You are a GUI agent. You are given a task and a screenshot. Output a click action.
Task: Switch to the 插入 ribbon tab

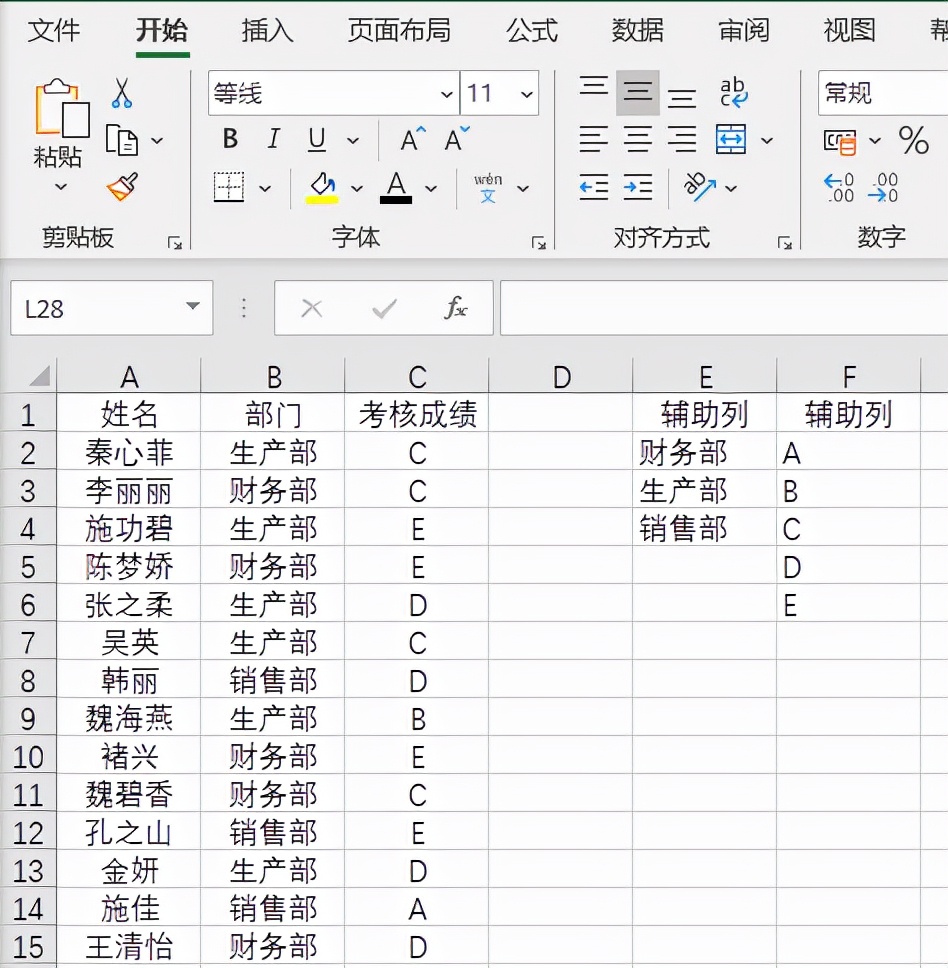265,31
